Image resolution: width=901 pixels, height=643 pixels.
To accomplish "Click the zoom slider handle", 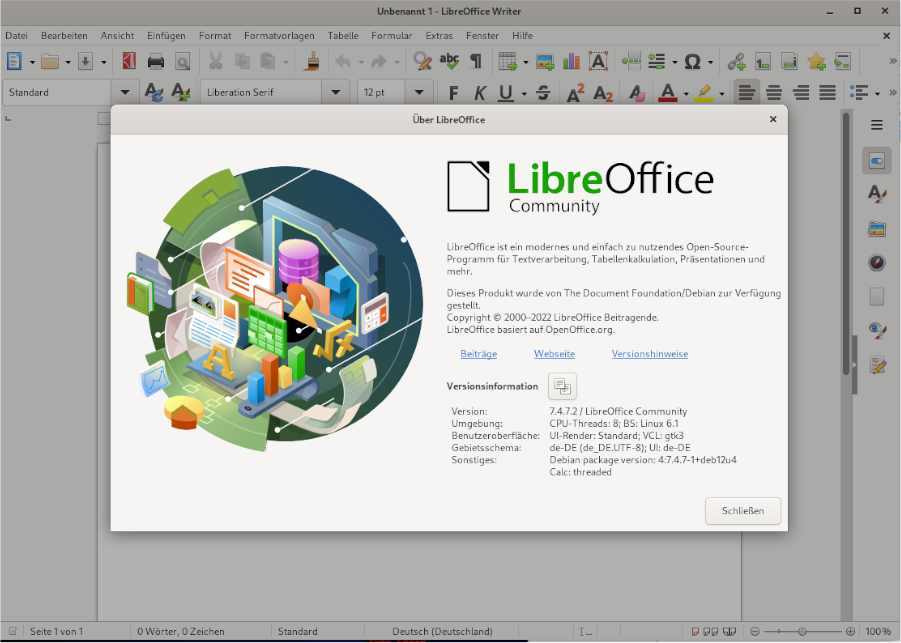I will [802, 632].
